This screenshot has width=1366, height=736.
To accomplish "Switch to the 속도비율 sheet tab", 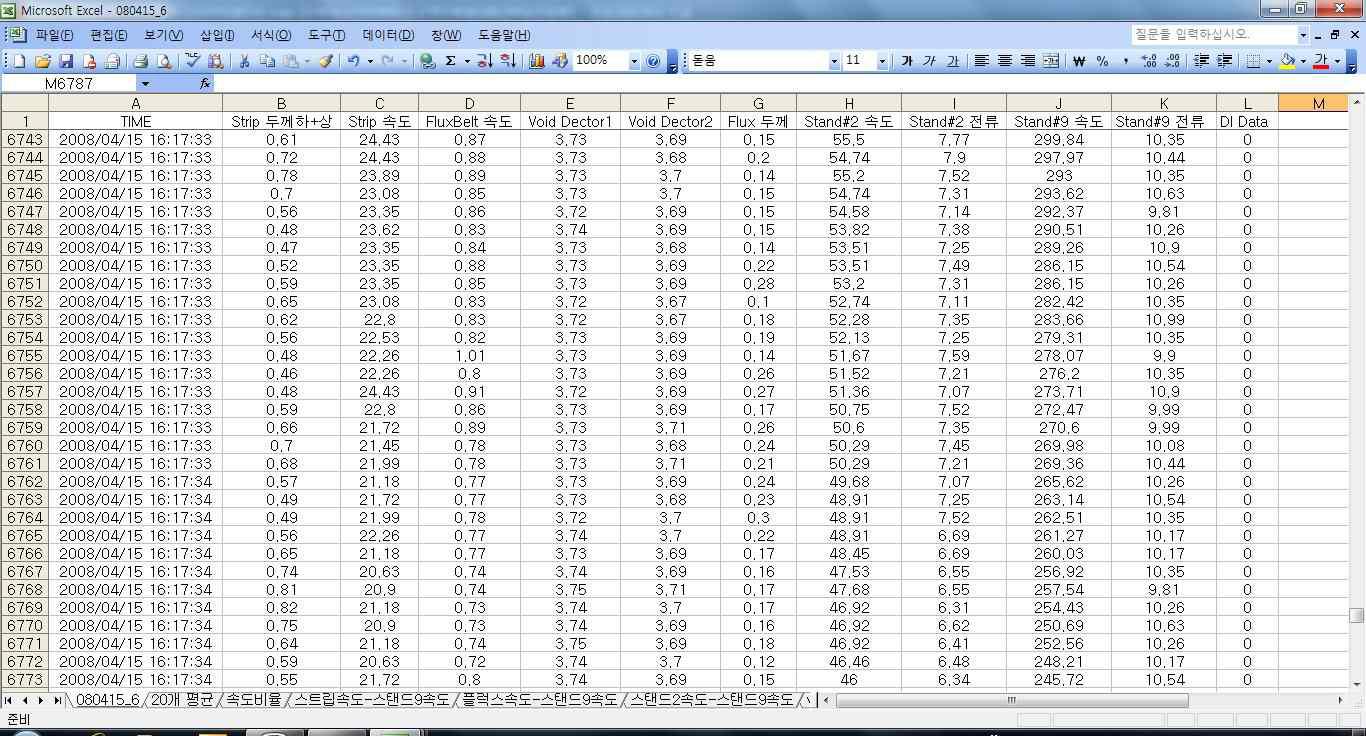I will pyautogui.click(x=253, y=700).
